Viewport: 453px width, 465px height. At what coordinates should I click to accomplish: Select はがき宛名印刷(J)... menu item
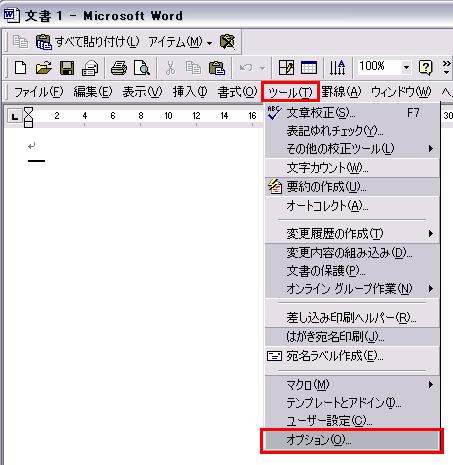[352, 337]
